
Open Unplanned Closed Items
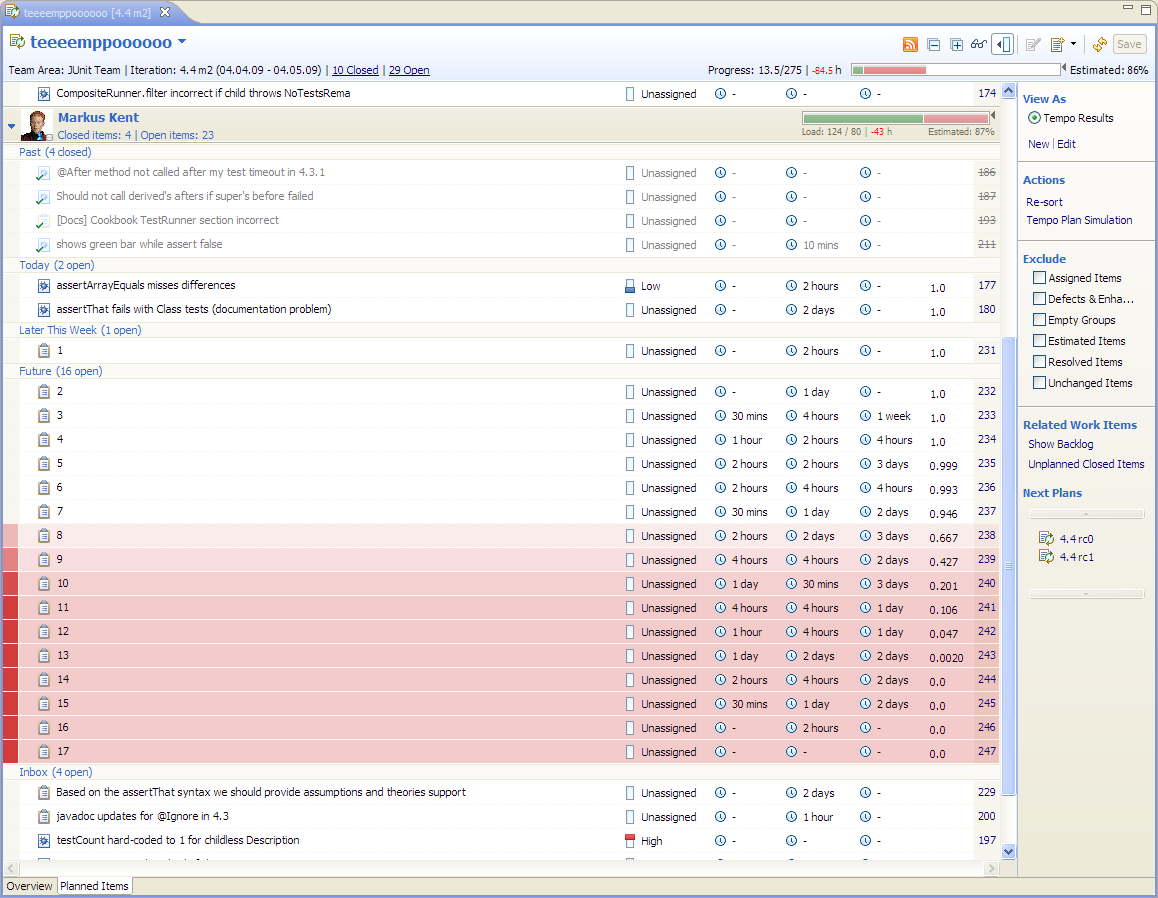(1086, 464)
